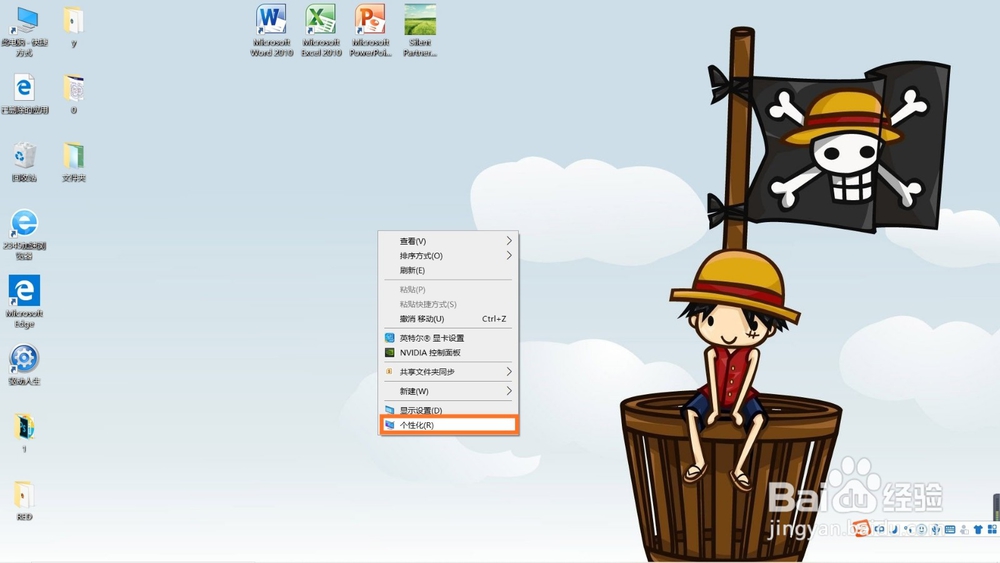Screen dimensions: 1000x563
Task: Open the folder named 1
Action: tap(24, 432)
